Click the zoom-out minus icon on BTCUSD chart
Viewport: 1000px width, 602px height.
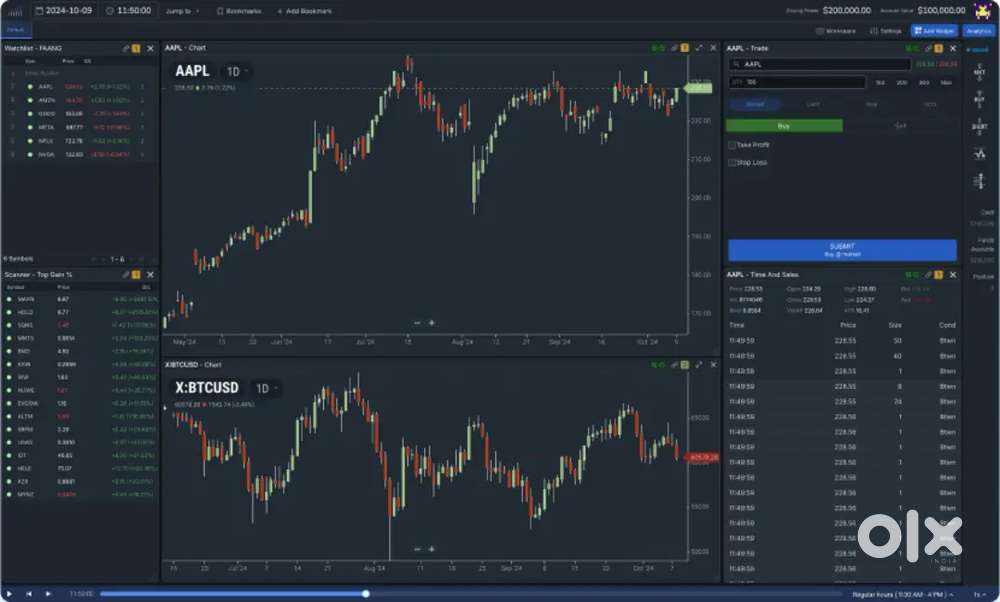pyautogui.click(x=417, y=549)
